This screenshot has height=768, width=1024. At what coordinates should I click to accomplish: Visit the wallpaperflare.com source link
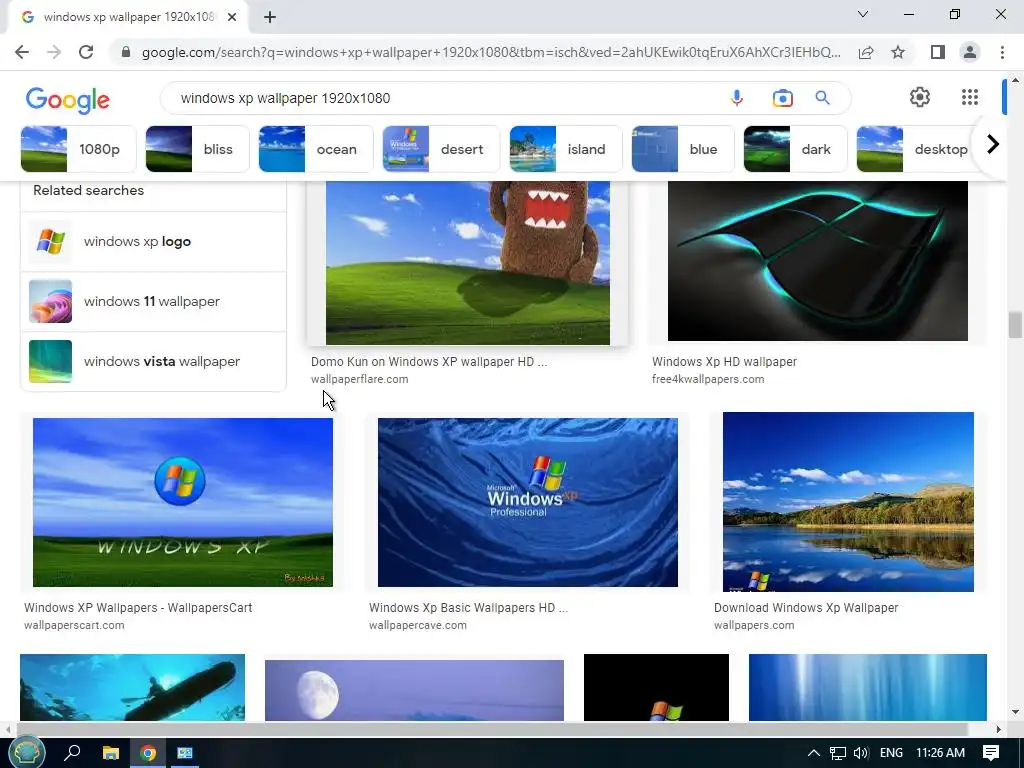click(x=359, y=379)
